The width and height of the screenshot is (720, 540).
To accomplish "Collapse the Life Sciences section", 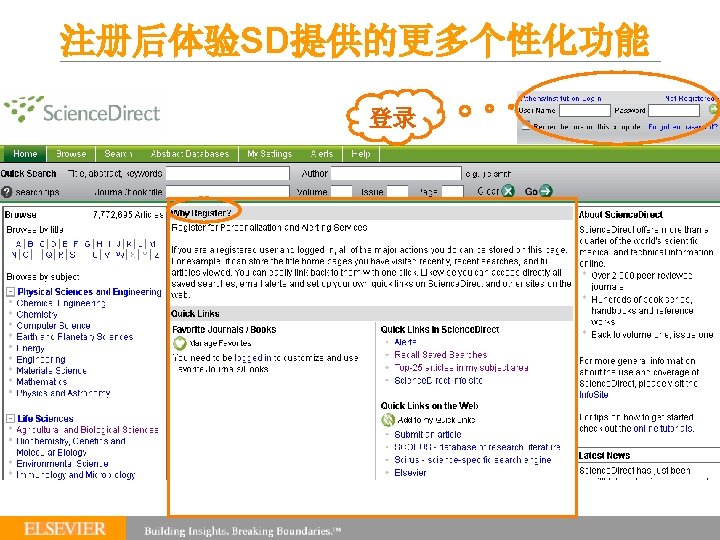I will [x=10, y=418].
